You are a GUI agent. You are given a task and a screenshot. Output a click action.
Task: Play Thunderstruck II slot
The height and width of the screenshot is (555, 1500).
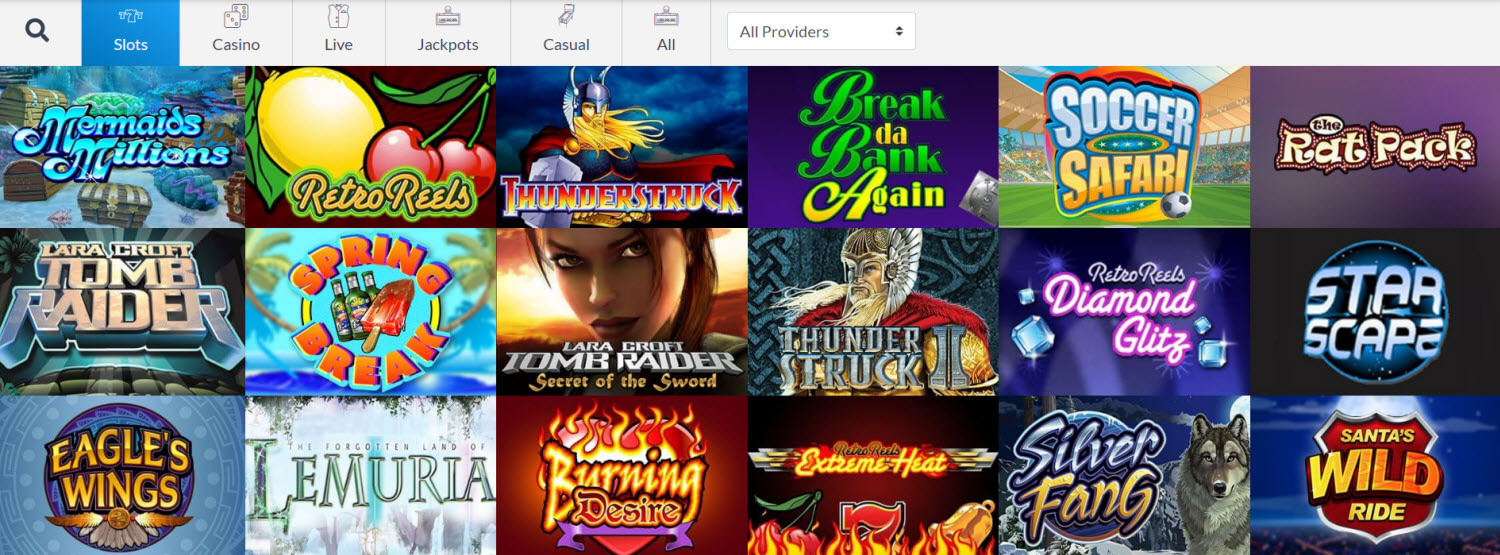coord(873,312)
